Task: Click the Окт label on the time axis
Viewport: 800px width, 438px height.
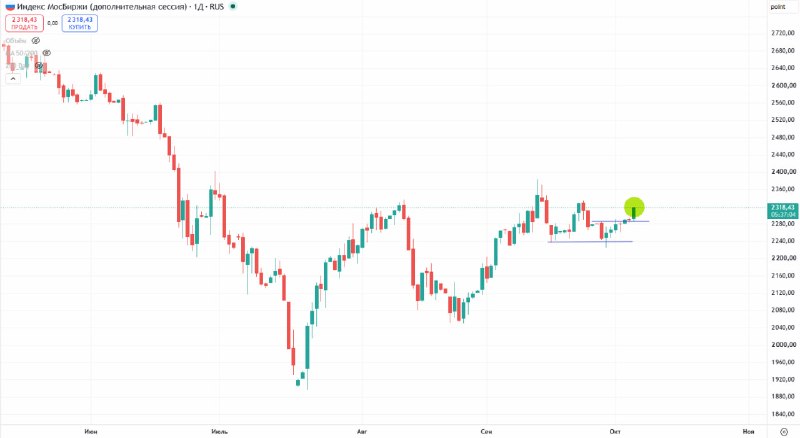Action: tap(615, 432)
